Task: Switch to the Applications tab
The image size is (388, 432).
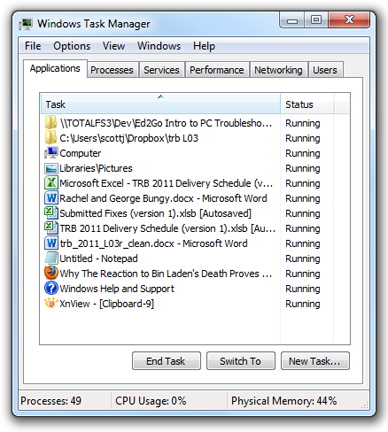Action: click(55, 68)
